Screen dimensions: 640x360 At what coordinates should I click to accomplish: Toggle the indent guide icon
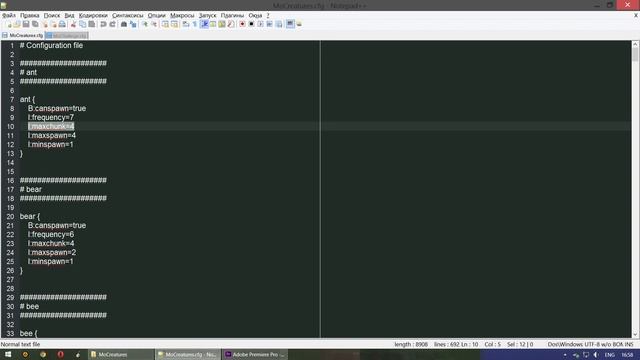click(204, 24)
